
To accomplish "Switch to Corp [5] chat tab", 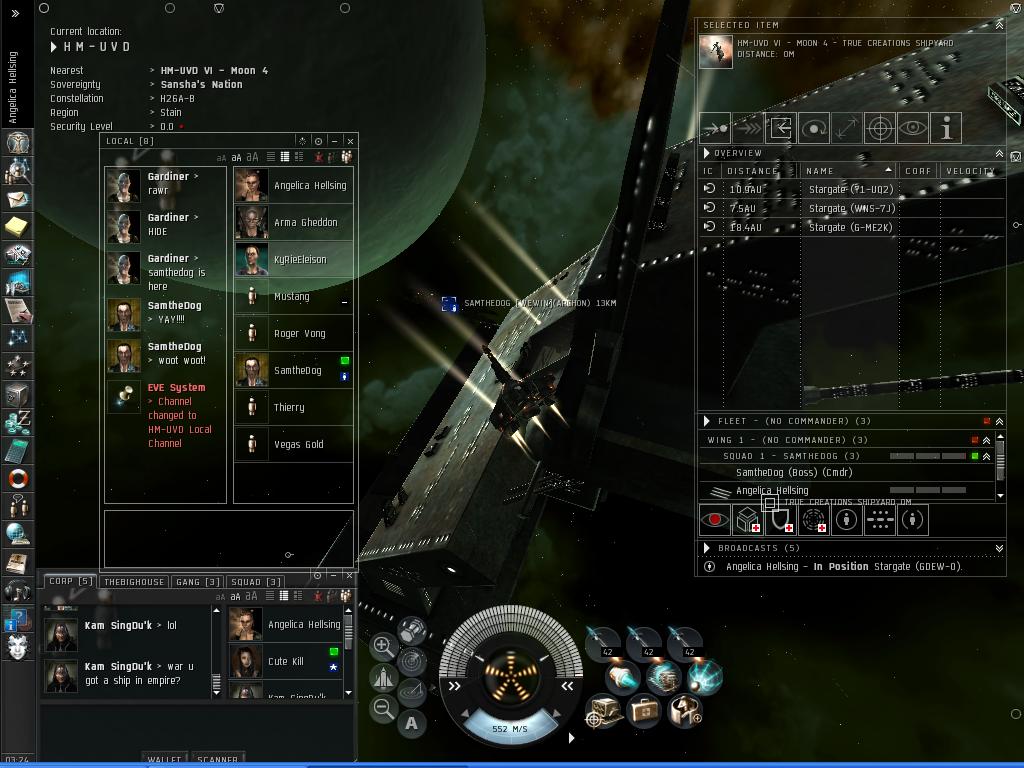I will coord(71,581).
